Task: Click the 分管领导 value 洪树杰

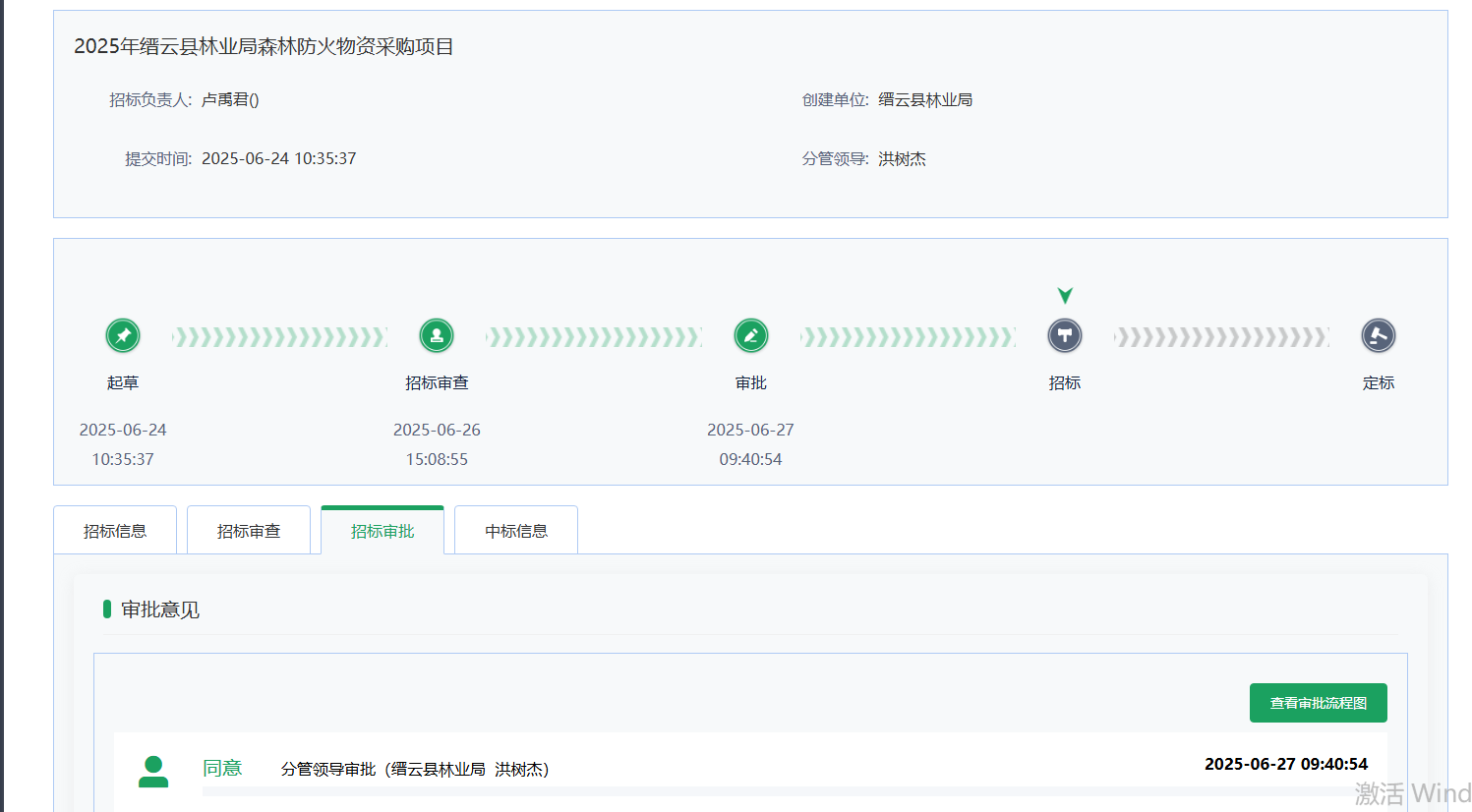Action: (x=902, y=158)
